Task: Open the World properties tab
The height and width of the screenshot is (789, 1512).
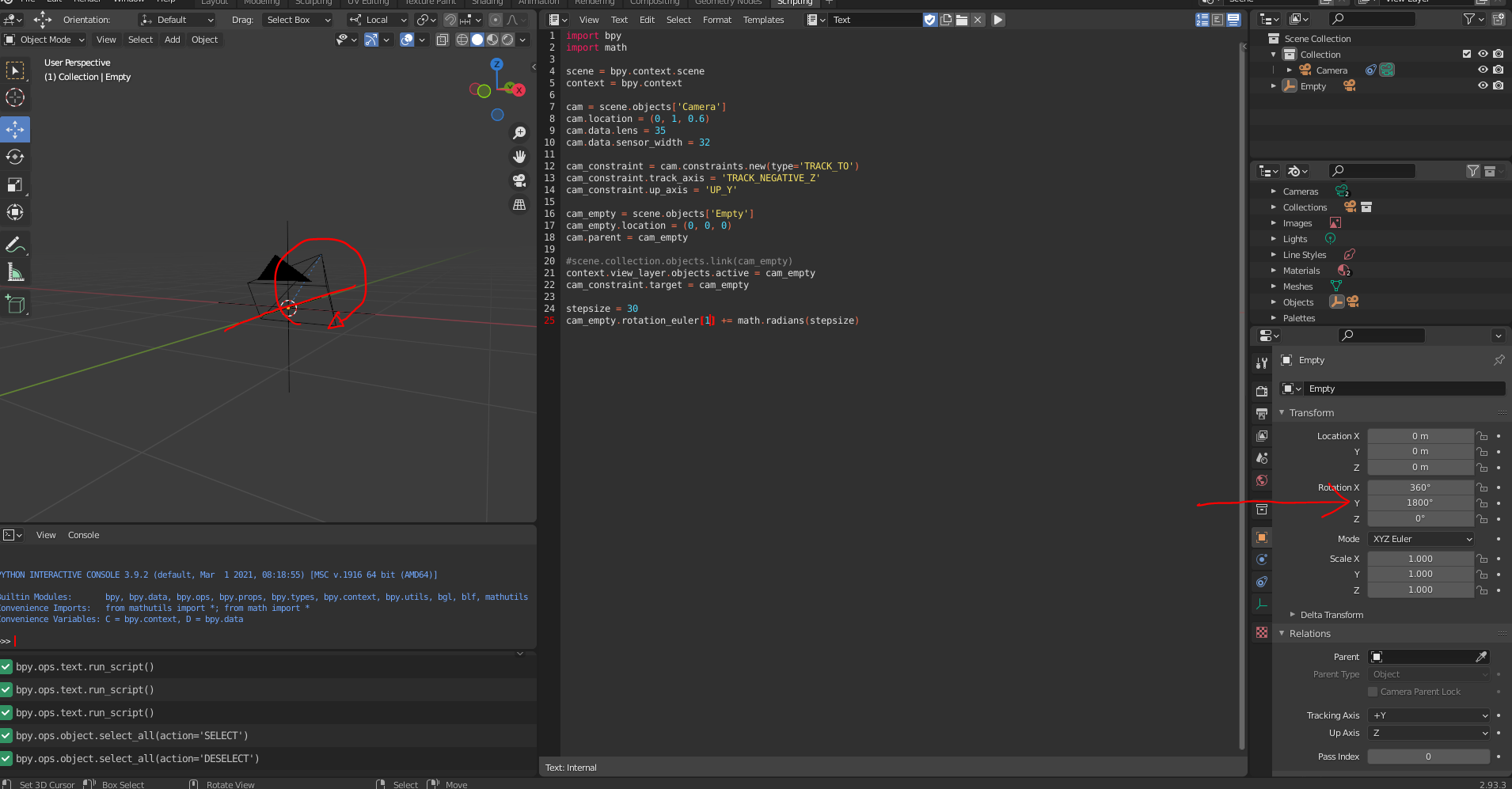Action: [1262, 480]
